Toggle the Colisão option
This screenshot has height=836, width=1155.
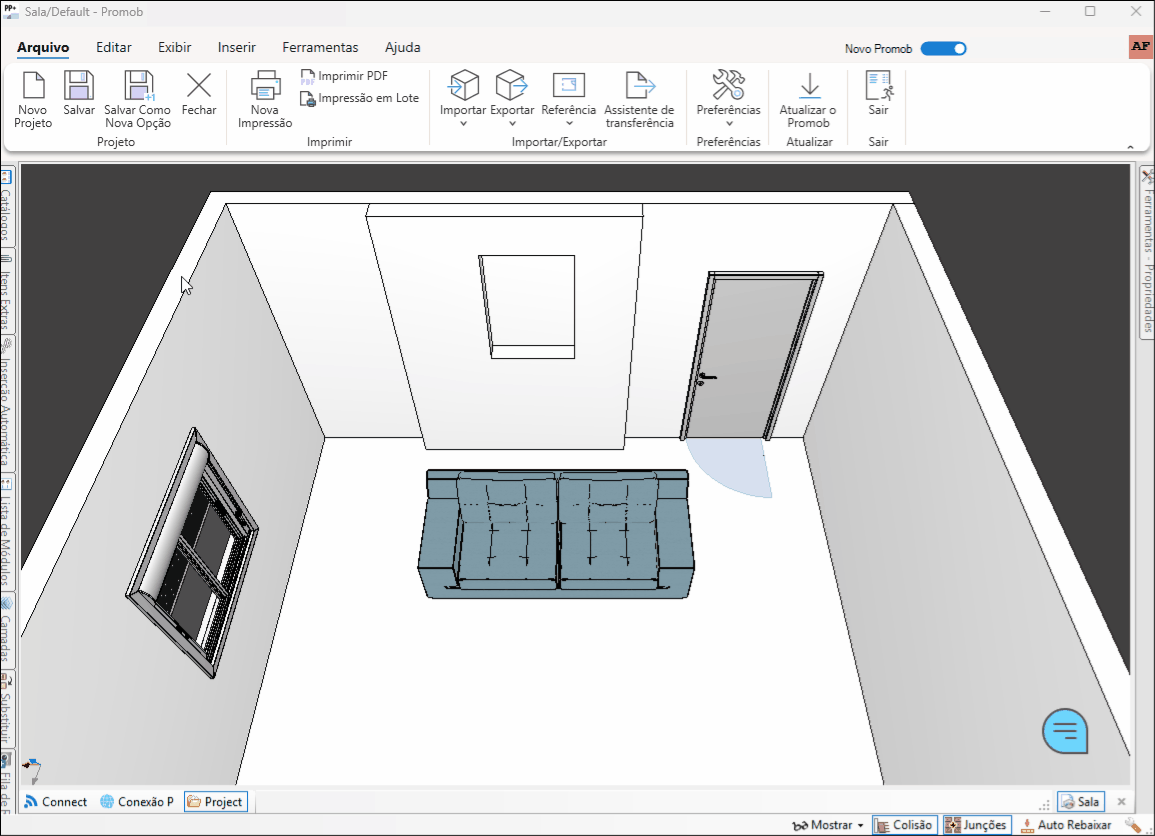pyautogui.click(x=904, y=824)
